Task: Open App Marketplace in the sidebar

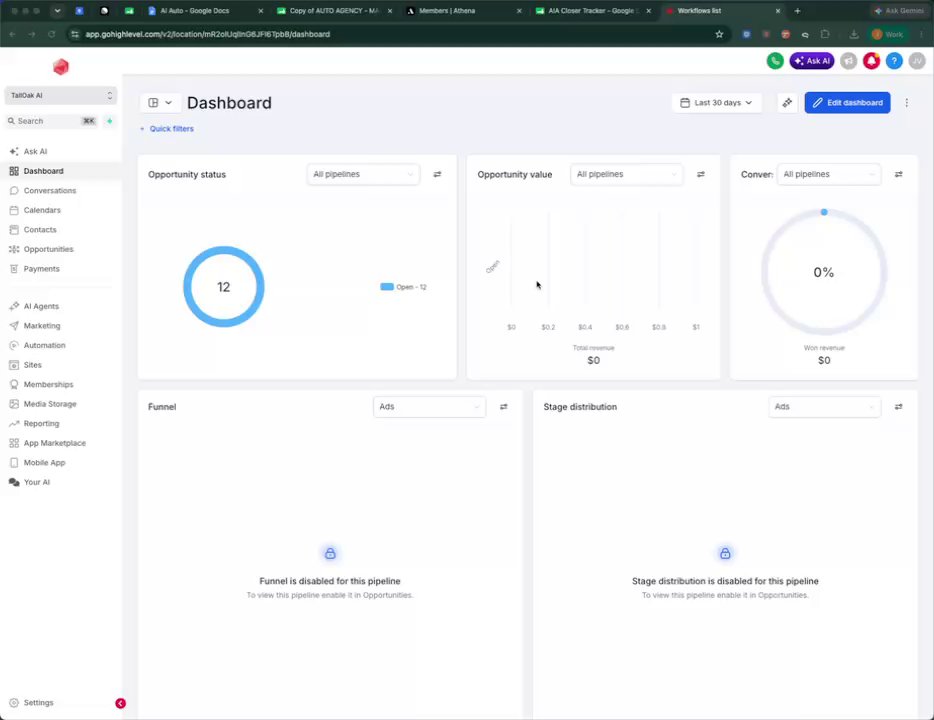Action: pos(60,443)
